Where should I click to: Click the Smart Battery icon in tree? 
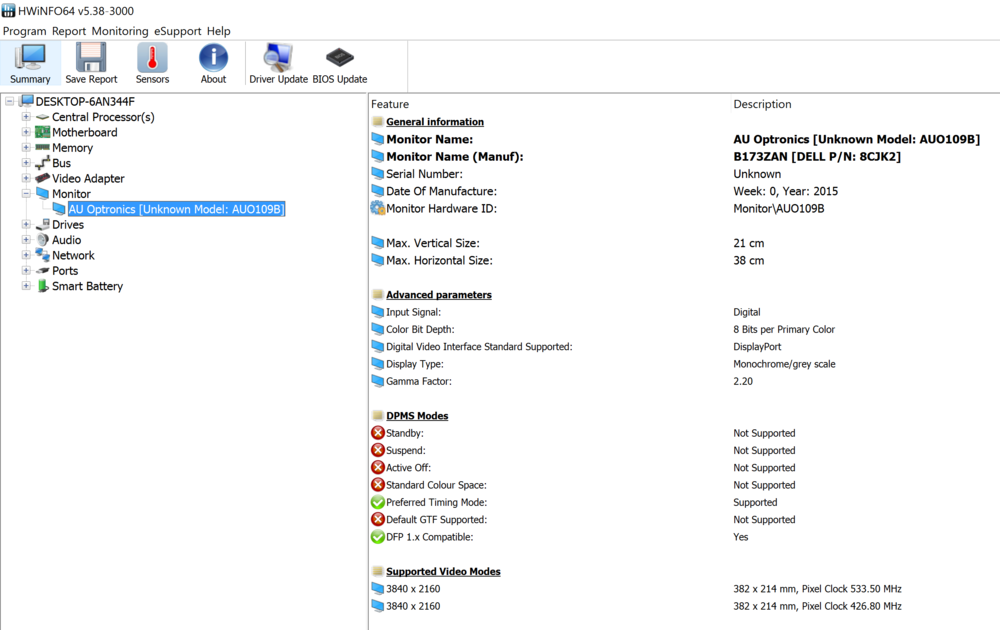(43, 286)
